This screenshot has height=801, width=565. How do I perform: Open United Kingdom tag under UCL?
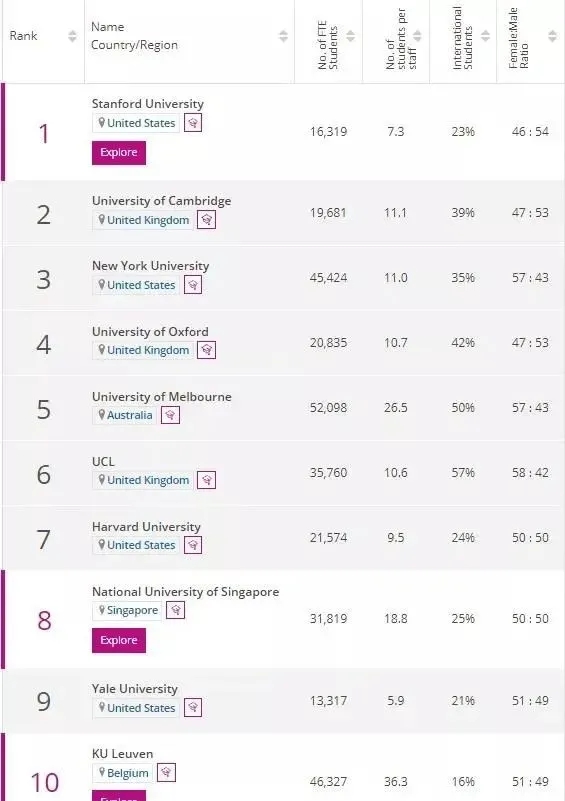click(143, 480)
